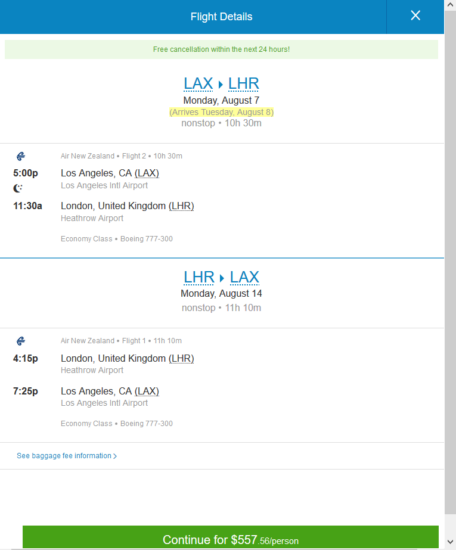Click the overnight moon icon below 5:00p
456x550 pixels.
click(18, 188)
